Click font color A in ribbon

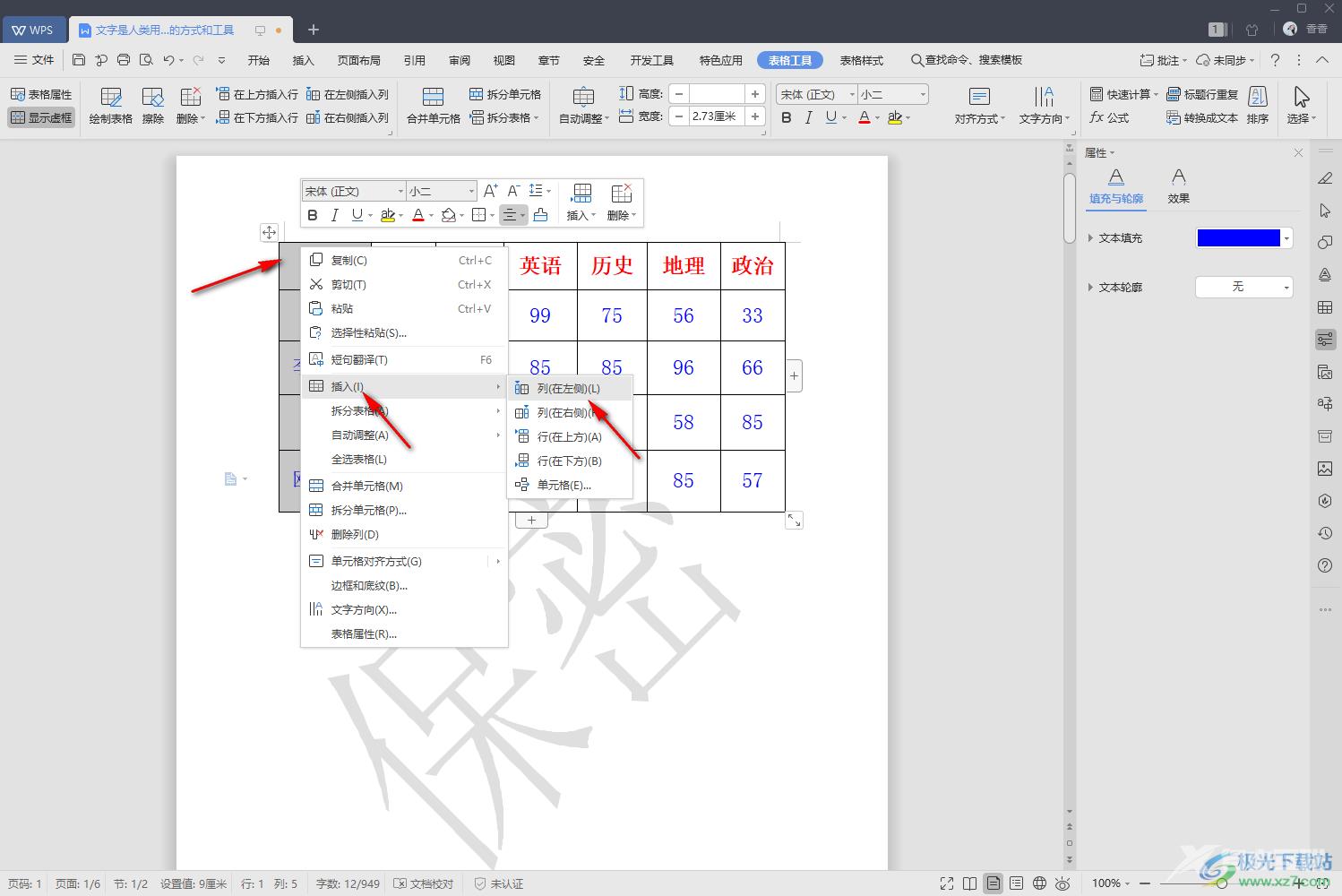864,117
